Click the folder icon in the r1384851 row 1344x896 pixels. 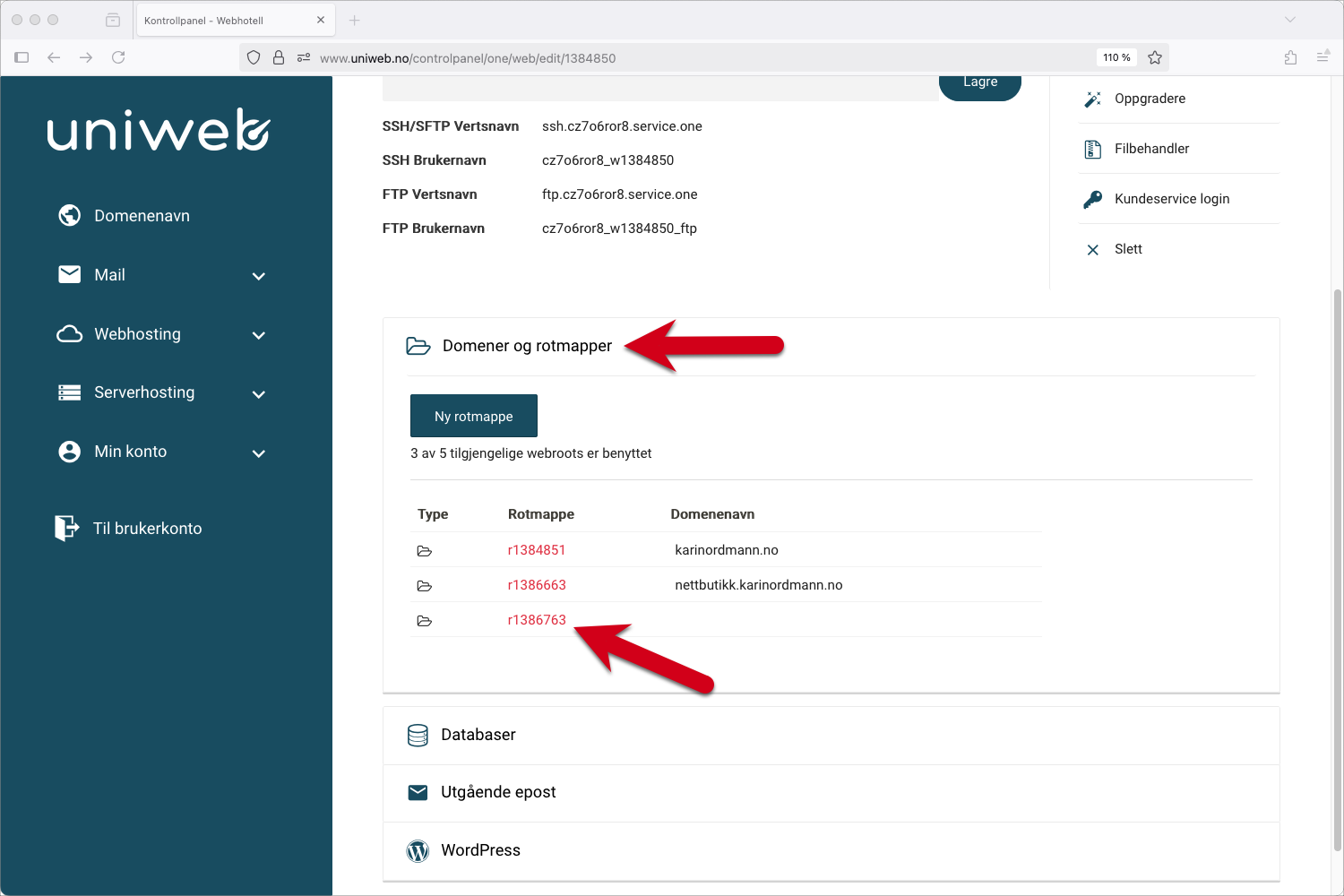(425, 551)
